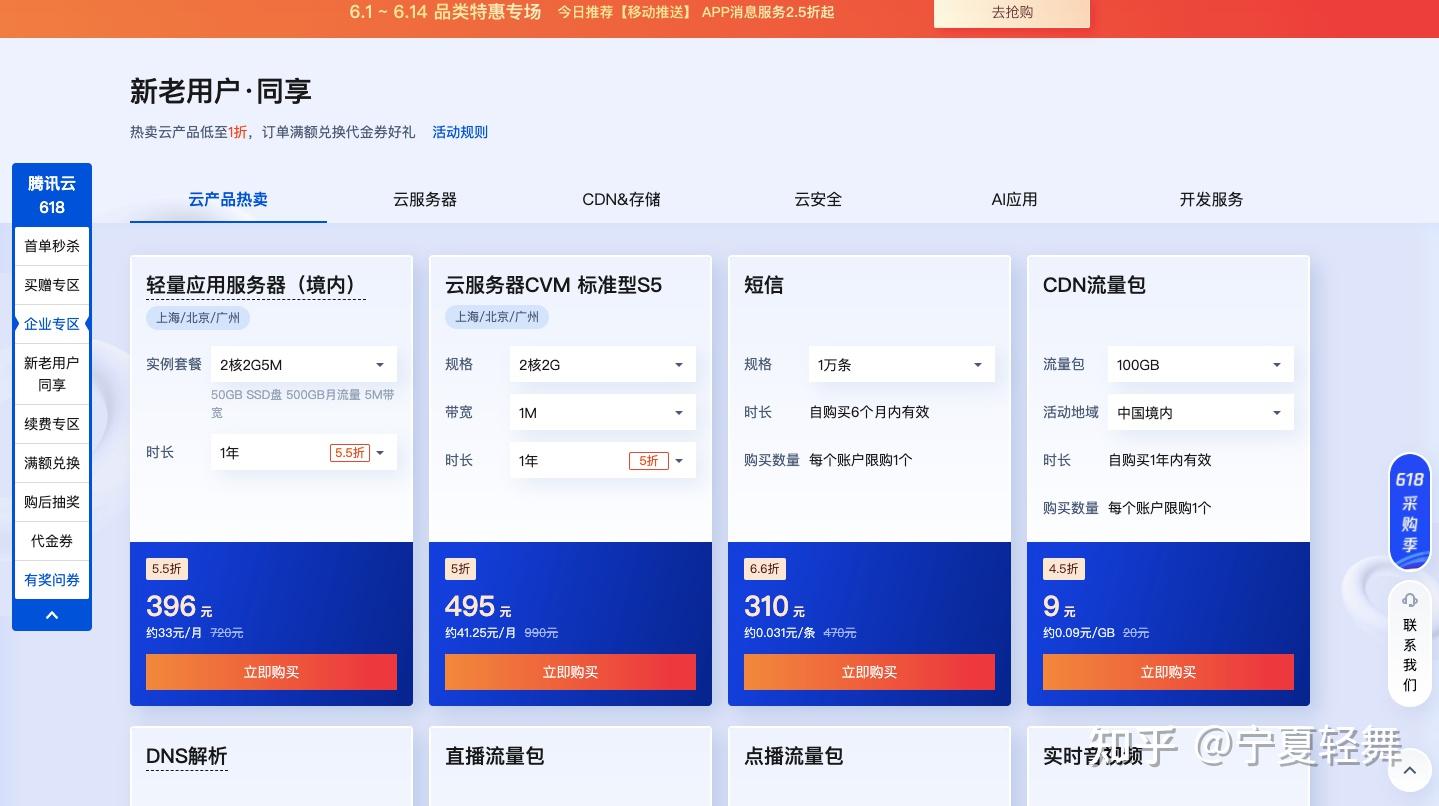The image size is (1439, 806).
Task: Click the 上海/北京/广州 tag on CVM card
Action: point(497,317)
